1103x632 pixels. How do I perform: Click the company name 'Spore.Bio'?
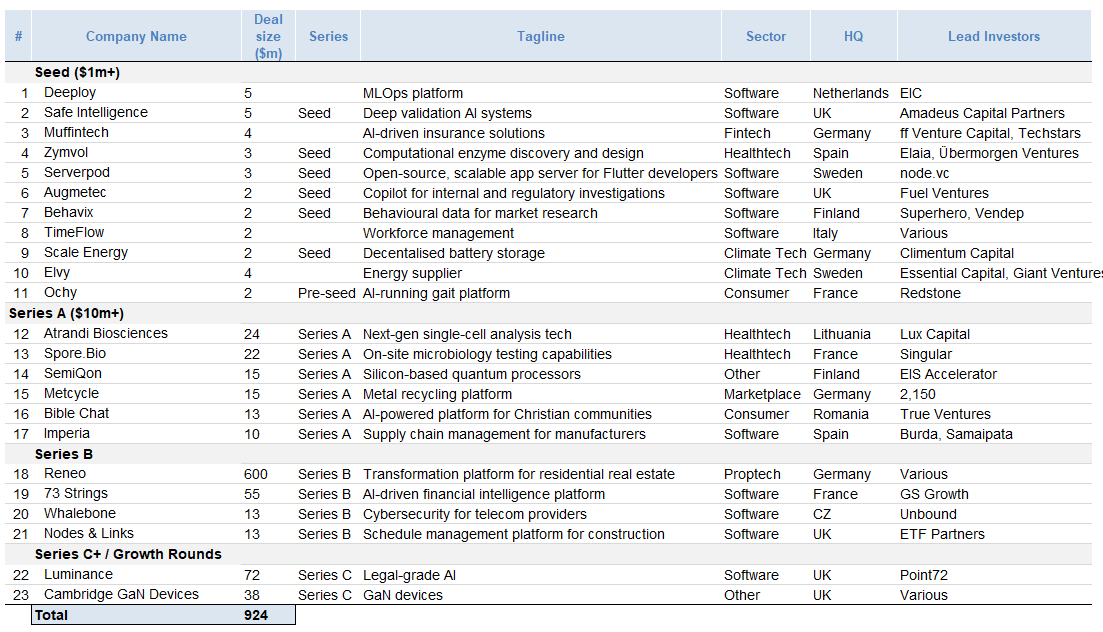click(75, 354)
